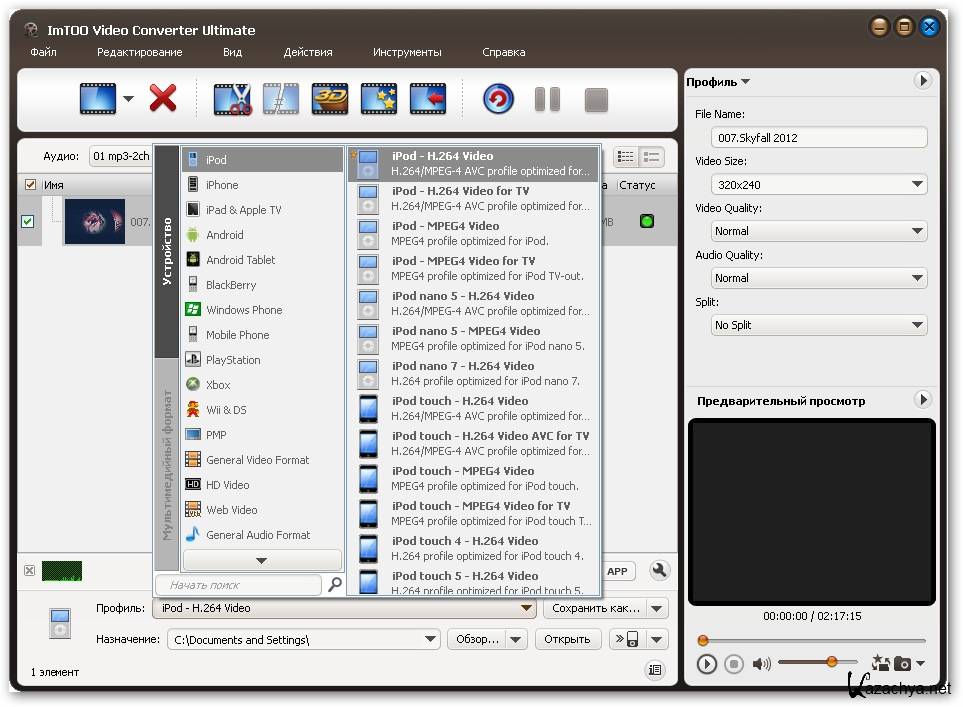Open the Clip scissors tool

[x=232, y=99]
